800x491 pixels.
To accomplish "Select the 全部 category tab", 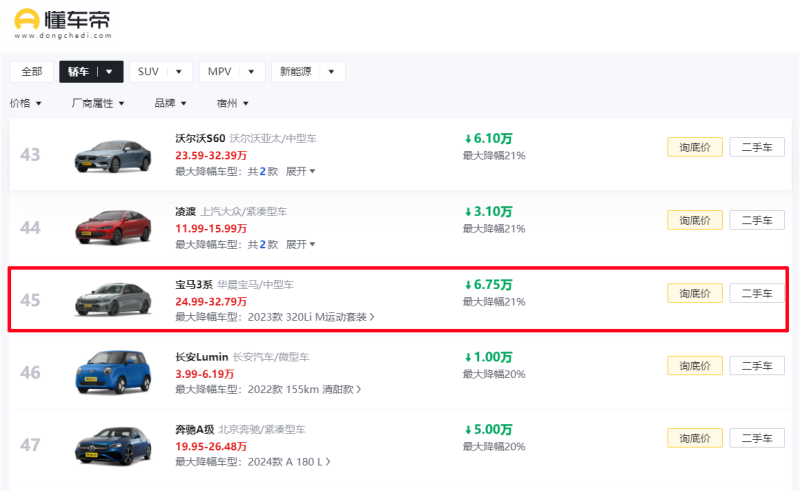I will (x=31, y=72).
